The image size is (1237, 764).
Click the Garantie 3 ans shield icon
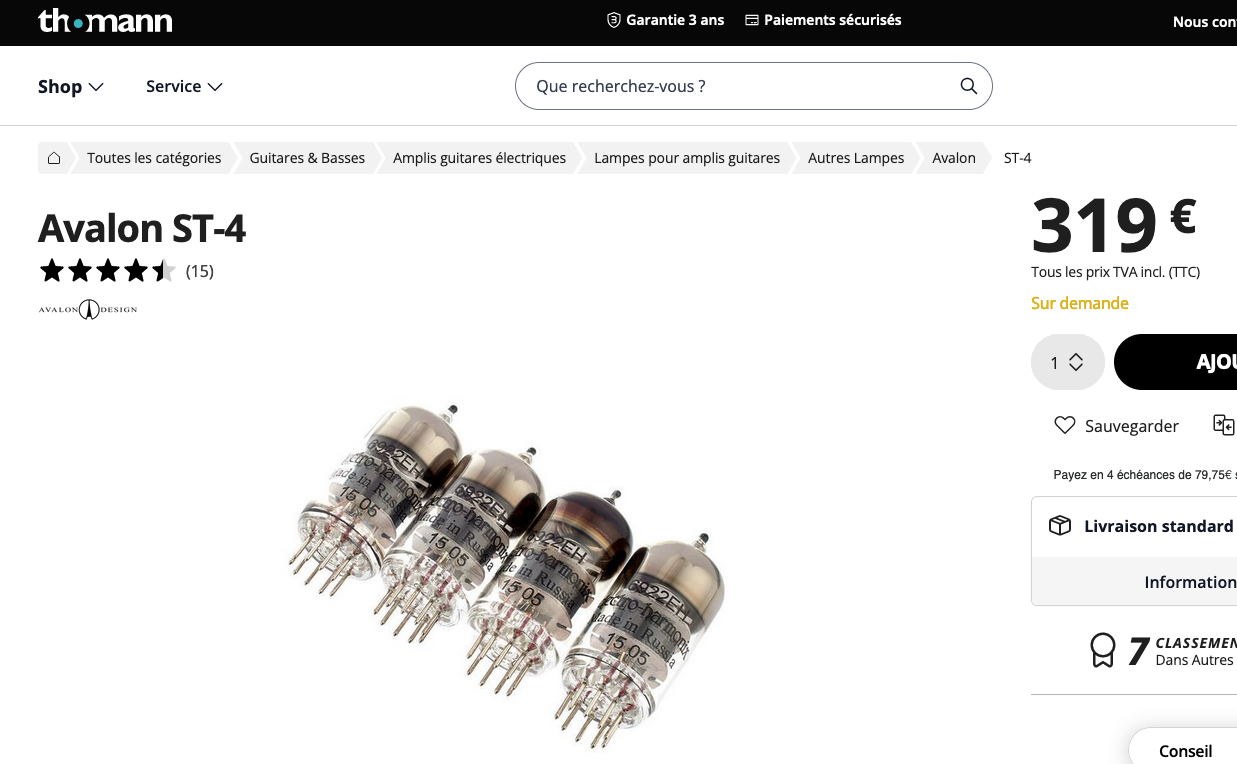[614, 20]
